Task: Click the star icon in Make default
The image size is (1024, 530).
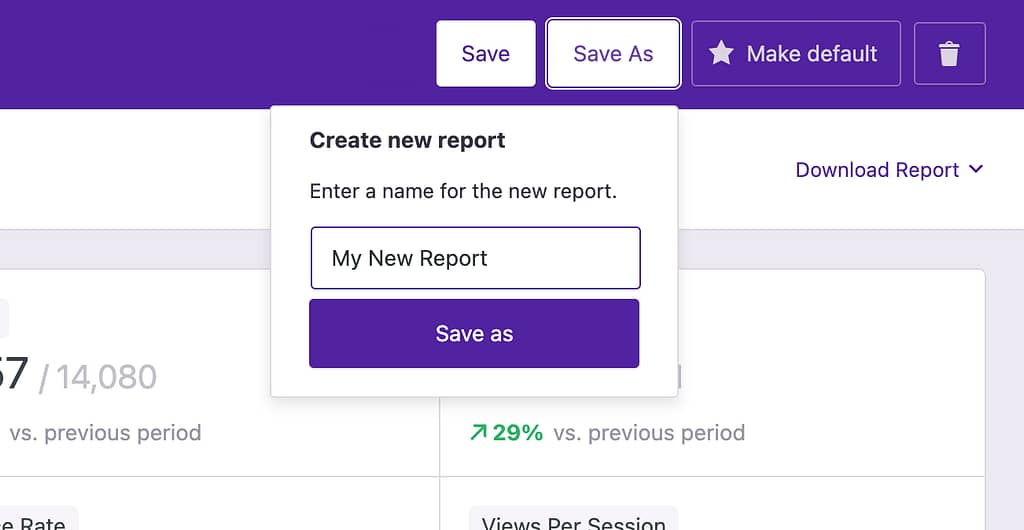Action: (x=721, y=54)
